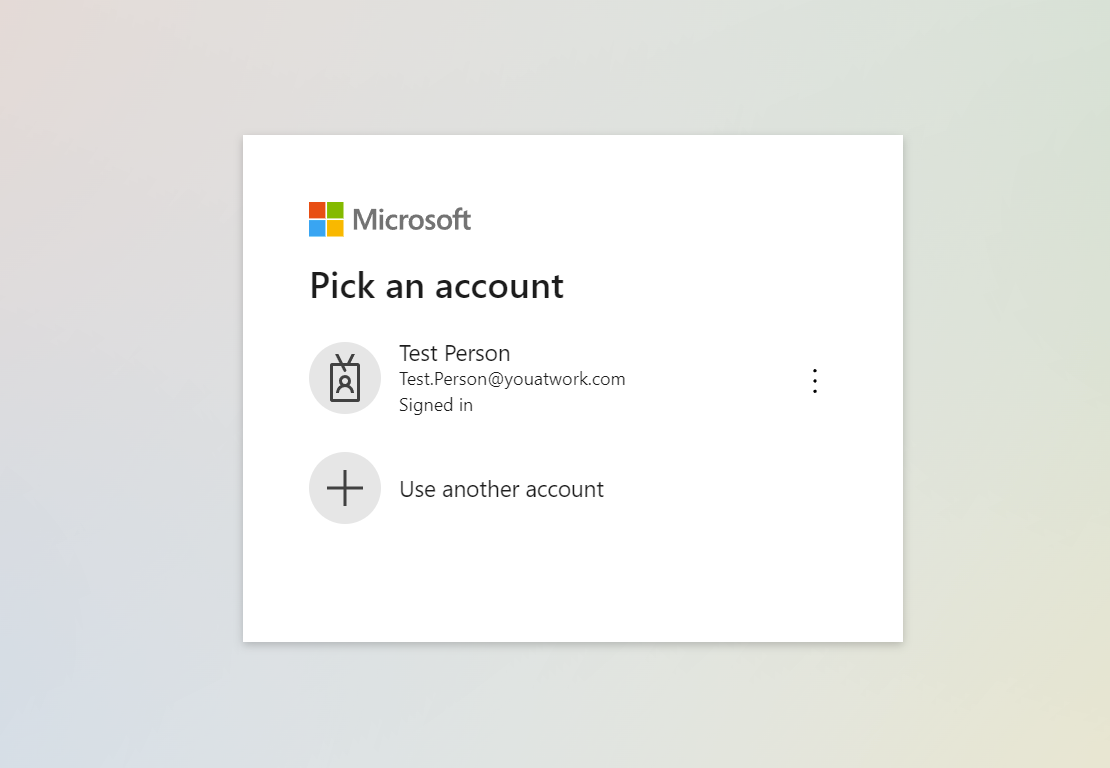Select the Microsoft four-square logo
This screenshot has width=1110, height=768.
click(326, 219)
